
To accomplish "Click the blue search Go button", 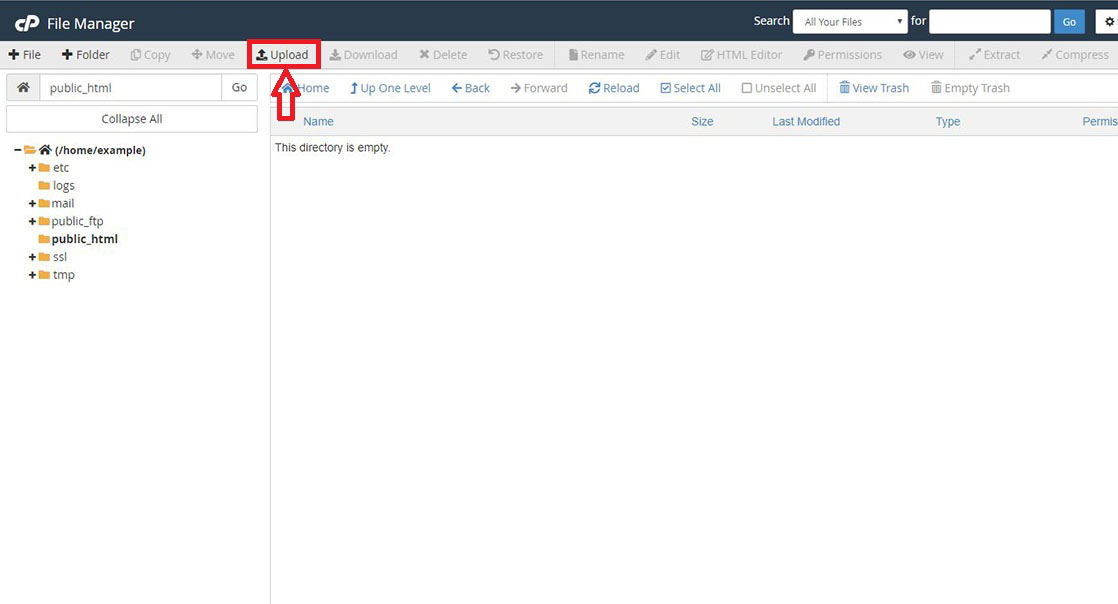I will (1070, 22).
